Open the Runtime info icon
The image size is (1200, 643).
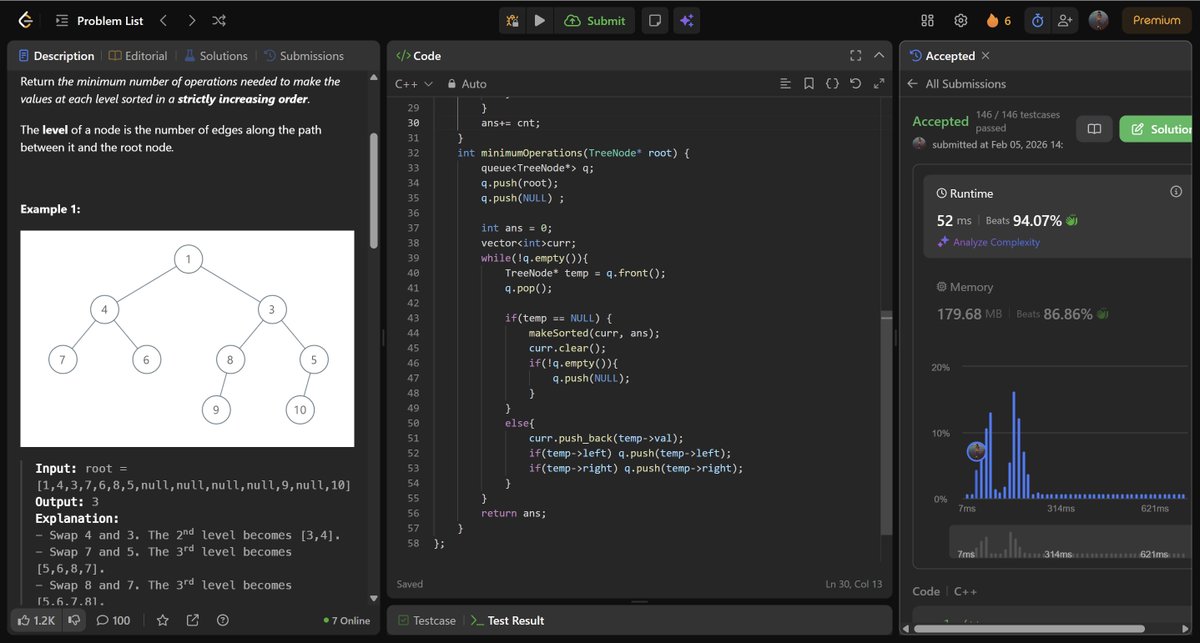1176,191
